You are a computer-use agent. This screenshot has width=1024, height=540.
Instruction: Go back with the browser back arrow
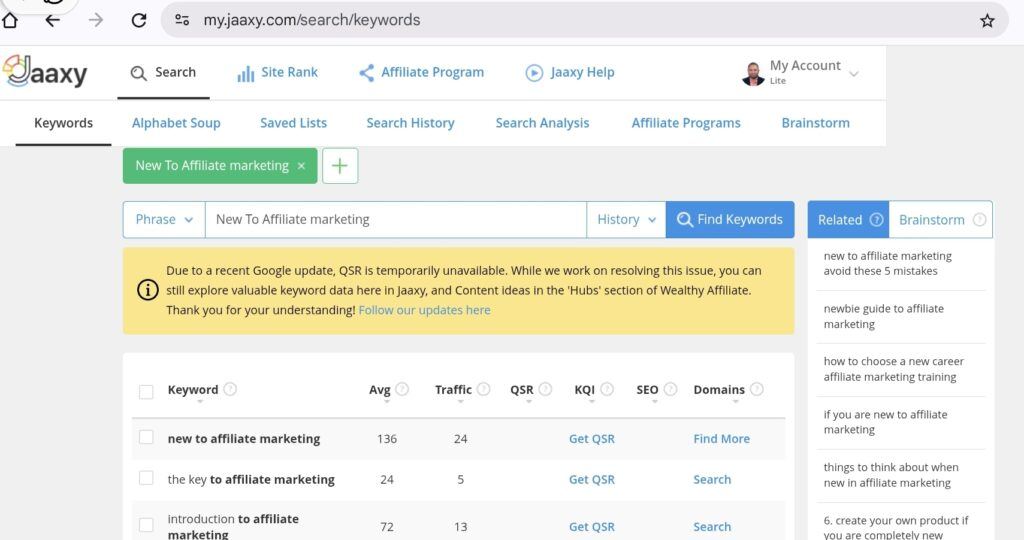point(53,20)
